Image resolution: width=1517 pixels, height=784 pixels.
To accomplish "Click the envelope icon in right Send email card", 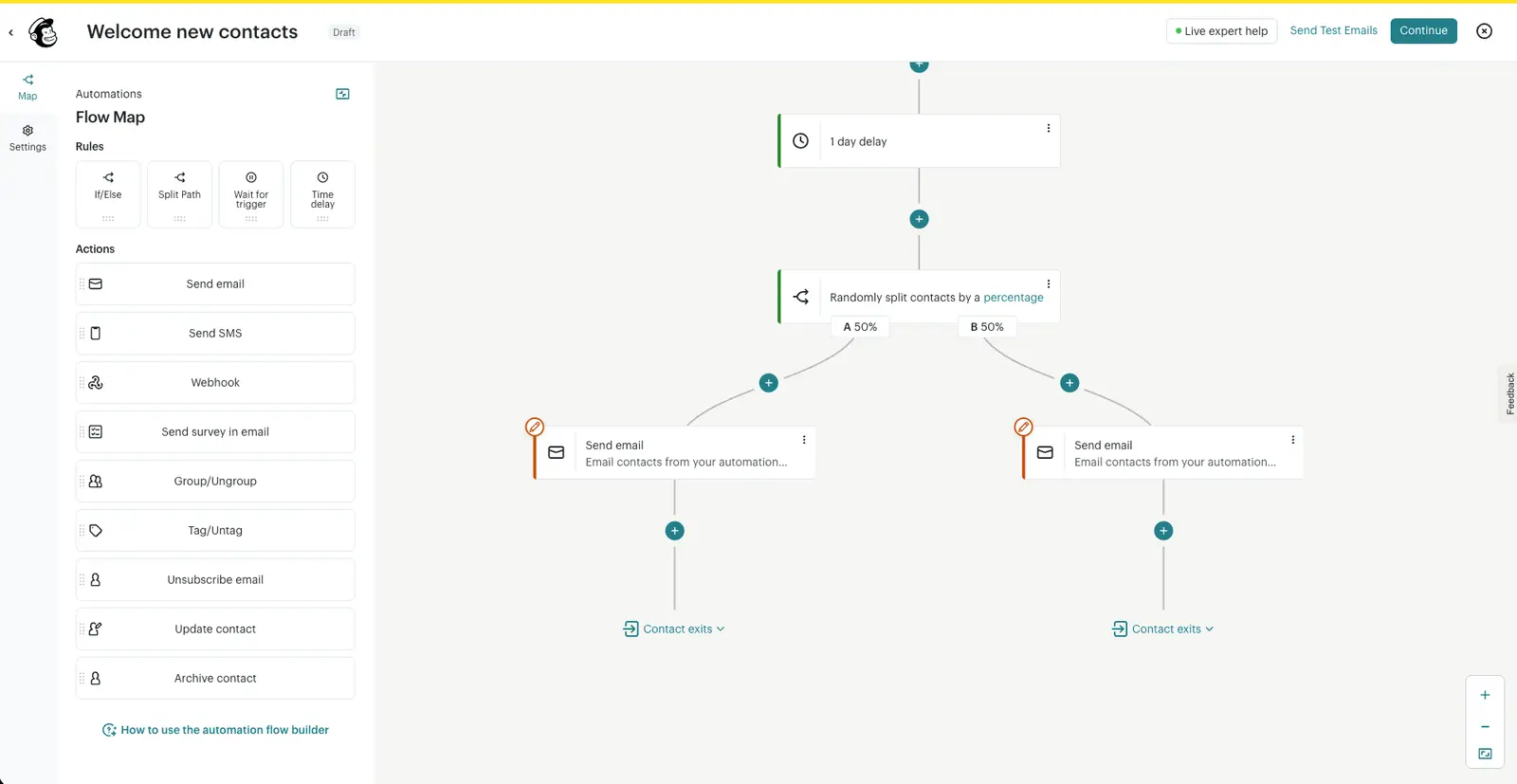I will (x=1045, y=453).
